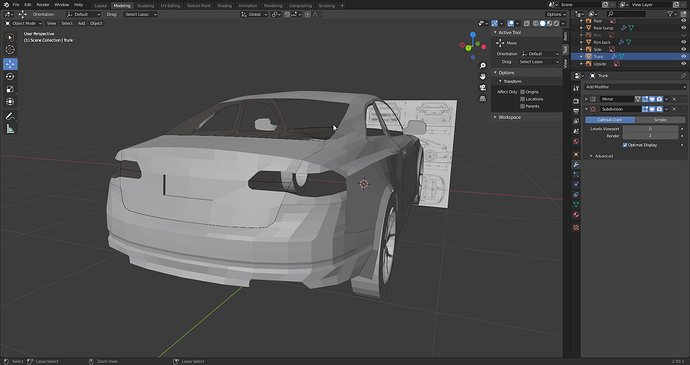Viewport: 690px width, 365px height.
Task: Open the viewport Options dropdown
Action: click(x=556, y=15)
